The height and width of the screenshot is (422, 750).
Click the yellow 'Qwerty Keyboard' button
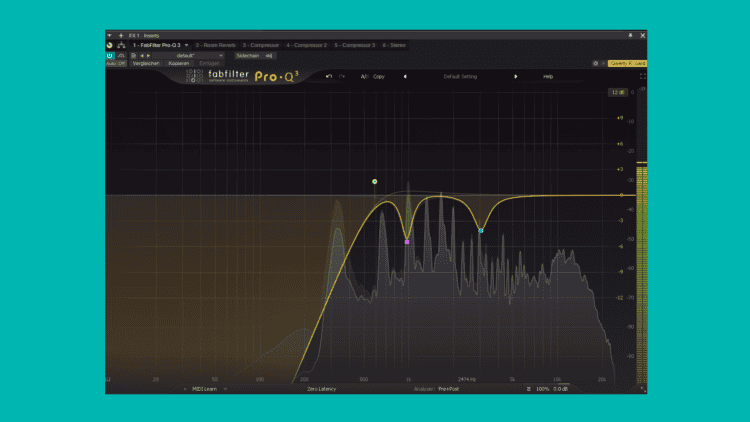click(627, 63)
